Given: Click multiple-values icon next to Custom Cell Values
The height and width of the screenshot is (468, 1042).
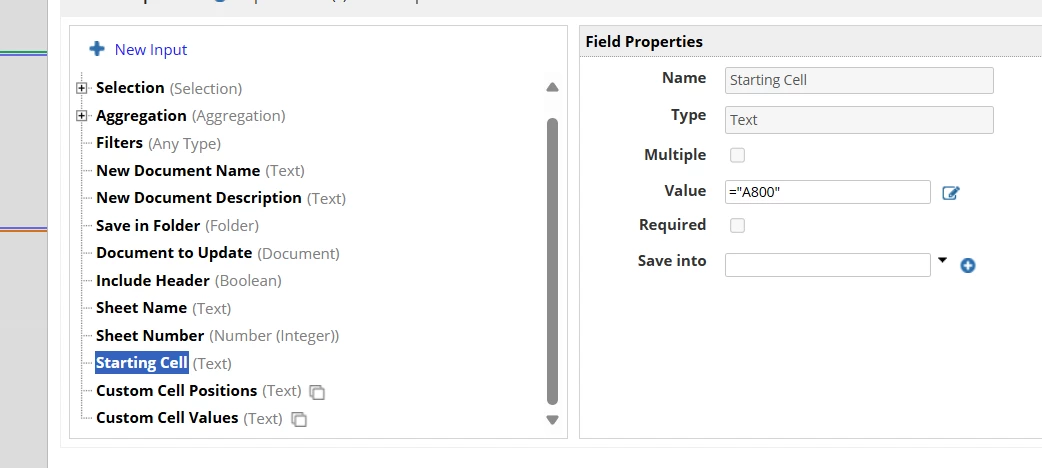Looking at the screenshot, I should (x=299, y=419).
